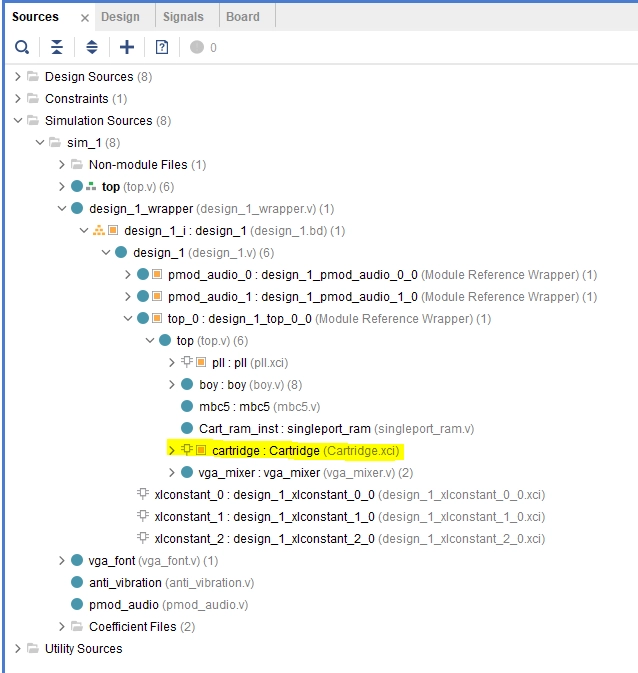The width and height of the screenshot is (638, 673).
Task: Click the block design icon beside design_1_i
Action: tap(99, 230)
